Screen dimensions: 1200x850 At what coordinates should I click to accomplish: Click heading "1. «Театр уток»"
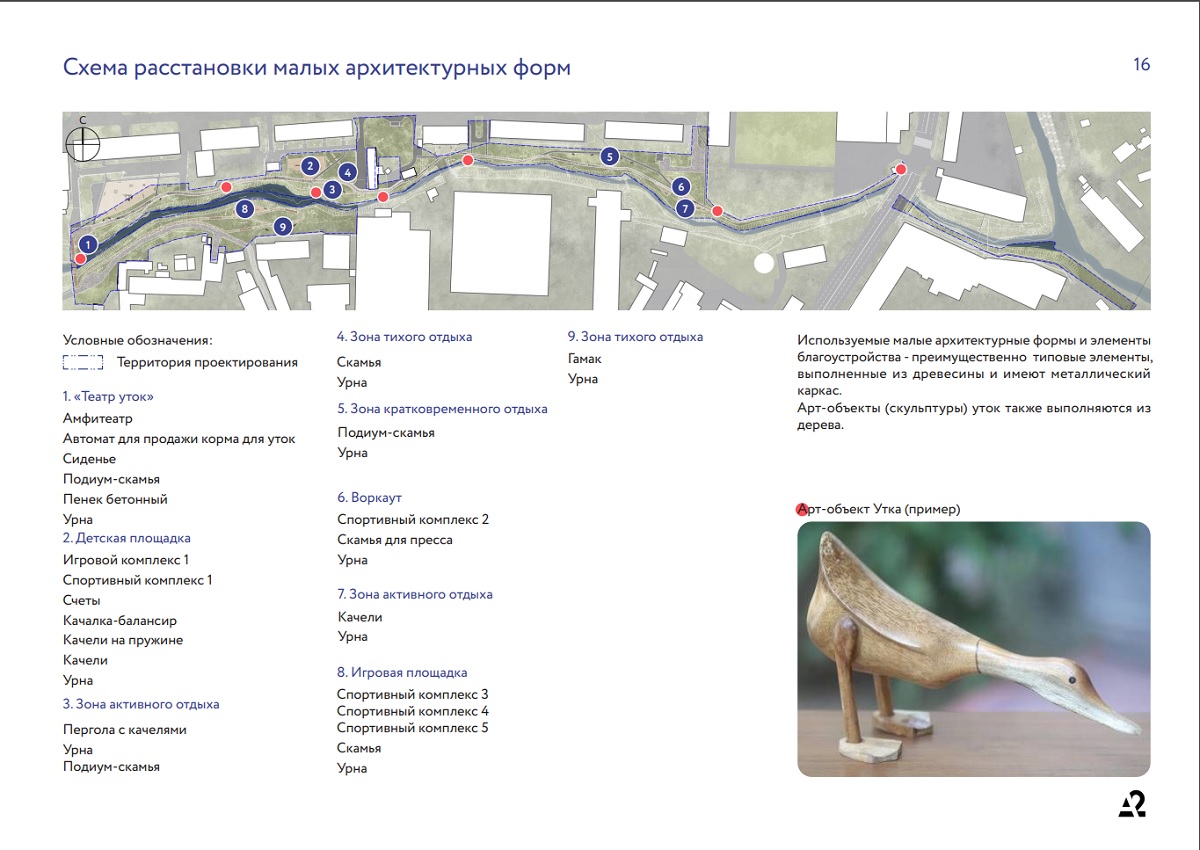coord(108,397)
